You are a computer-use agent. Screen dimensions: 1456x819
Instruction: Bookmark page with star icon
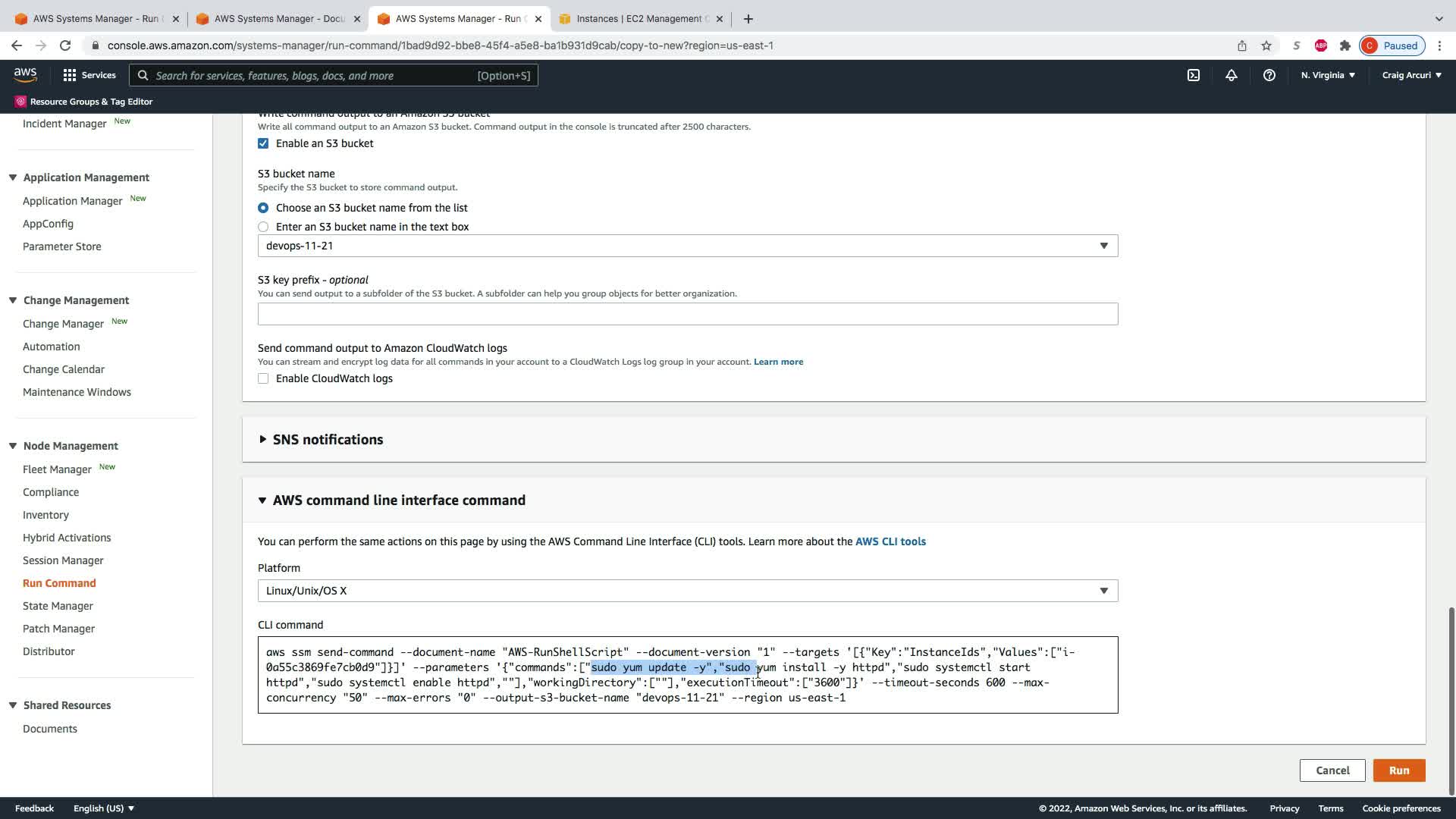coord(1266,45)
